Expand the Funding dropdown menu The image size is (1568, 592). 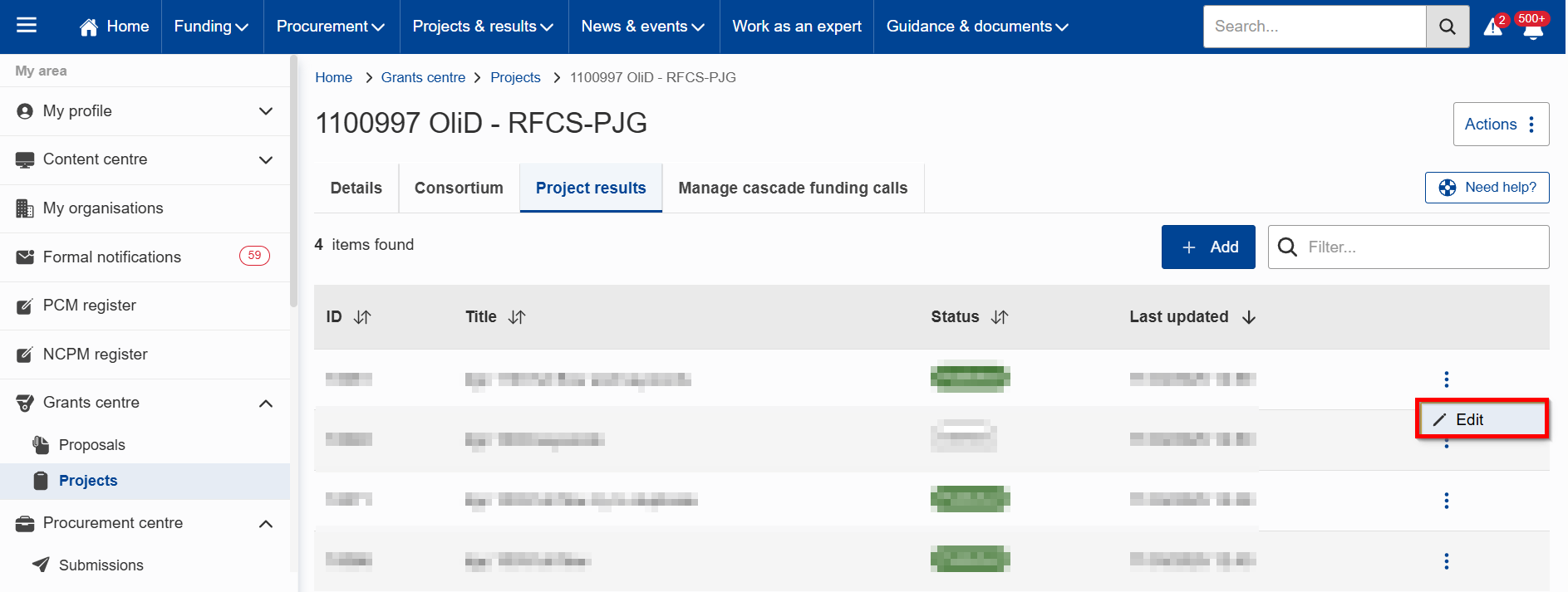click(211, 27)
